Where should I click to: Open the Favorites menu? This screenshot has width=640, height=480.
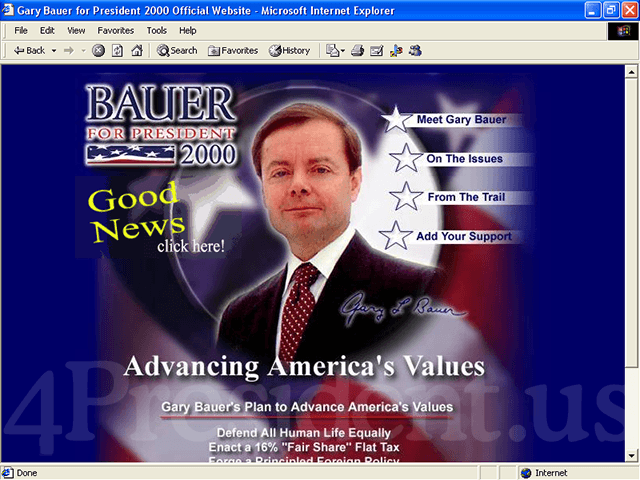(x=116, y=31)
